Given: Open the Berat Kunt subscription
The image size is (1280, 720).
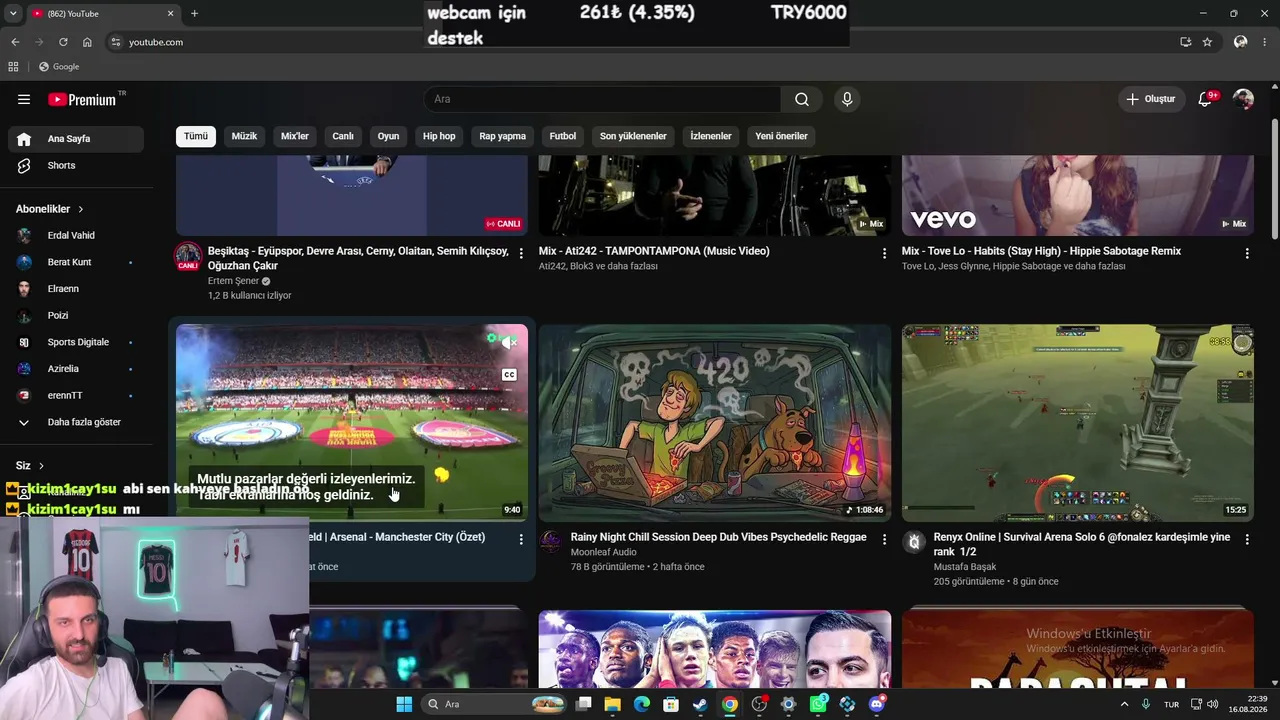Looking at the screenshot, I should [x=75, y=262].
